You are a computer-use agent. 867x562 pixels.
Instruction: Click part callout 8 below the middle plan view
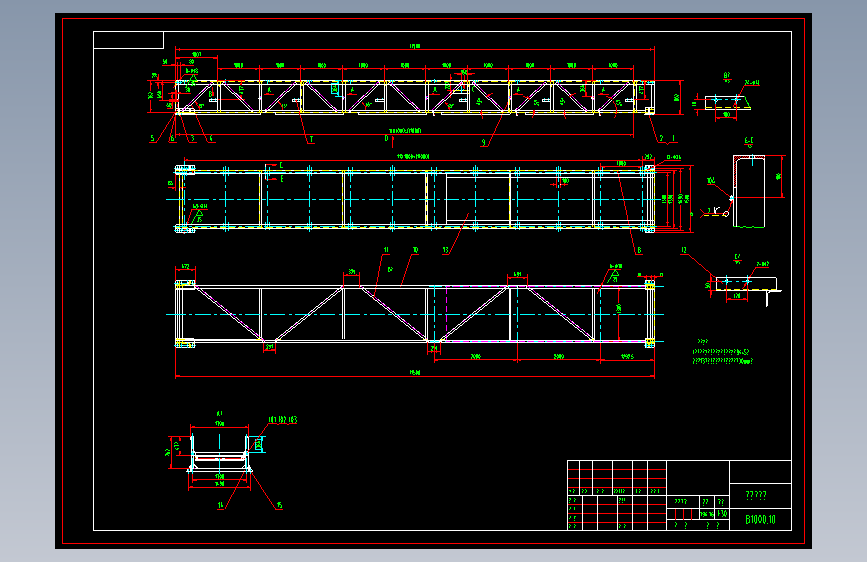639,250
